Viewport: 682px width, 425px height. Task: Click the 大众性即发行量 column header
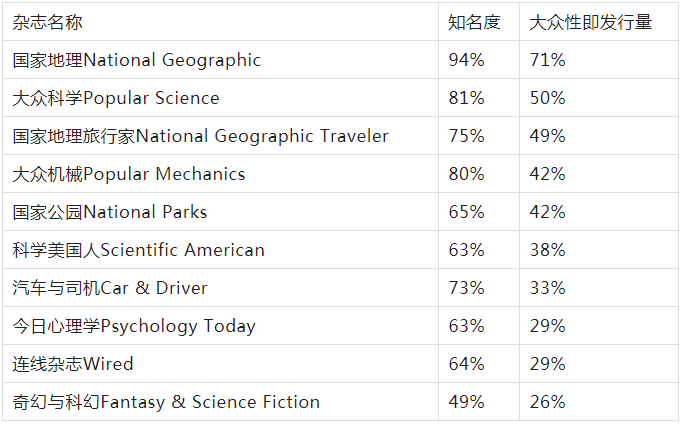pos(589,22)
